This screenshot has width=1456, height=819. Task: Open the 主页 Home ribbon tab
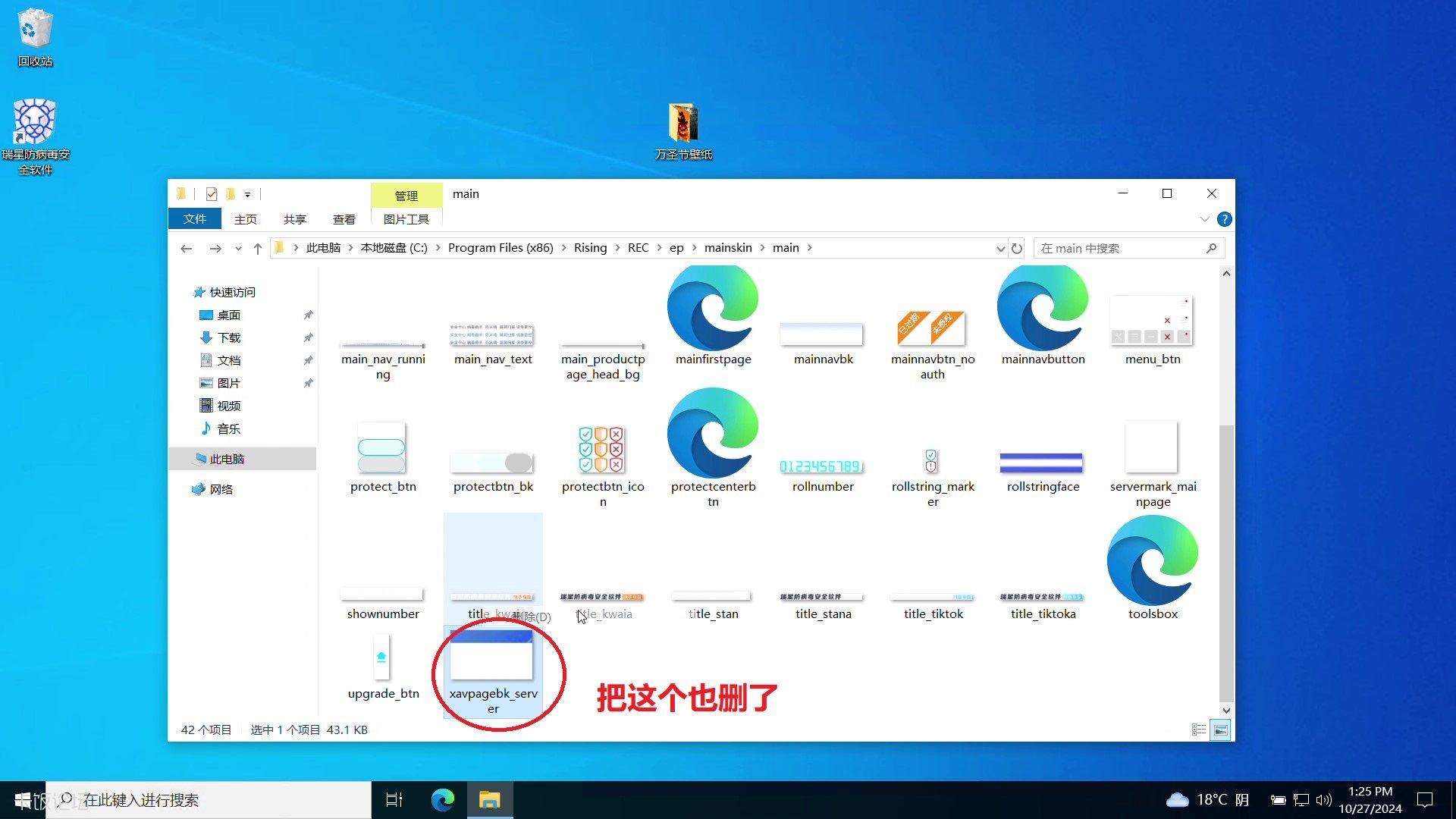(x=246, y=219)
